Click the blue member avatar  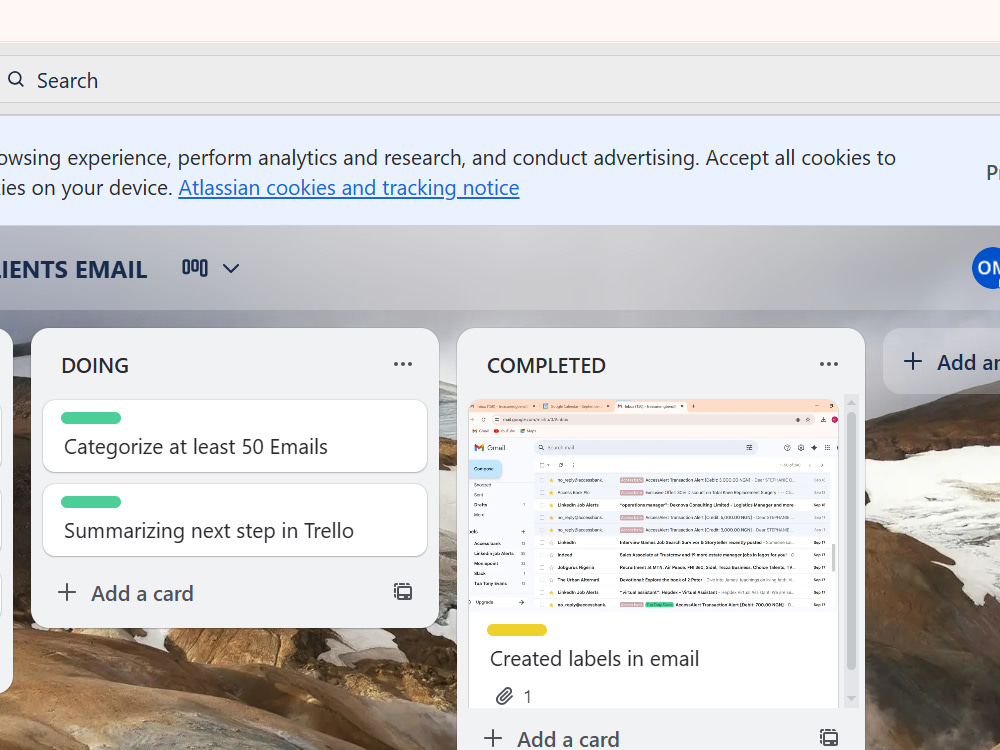pos(987,268)
